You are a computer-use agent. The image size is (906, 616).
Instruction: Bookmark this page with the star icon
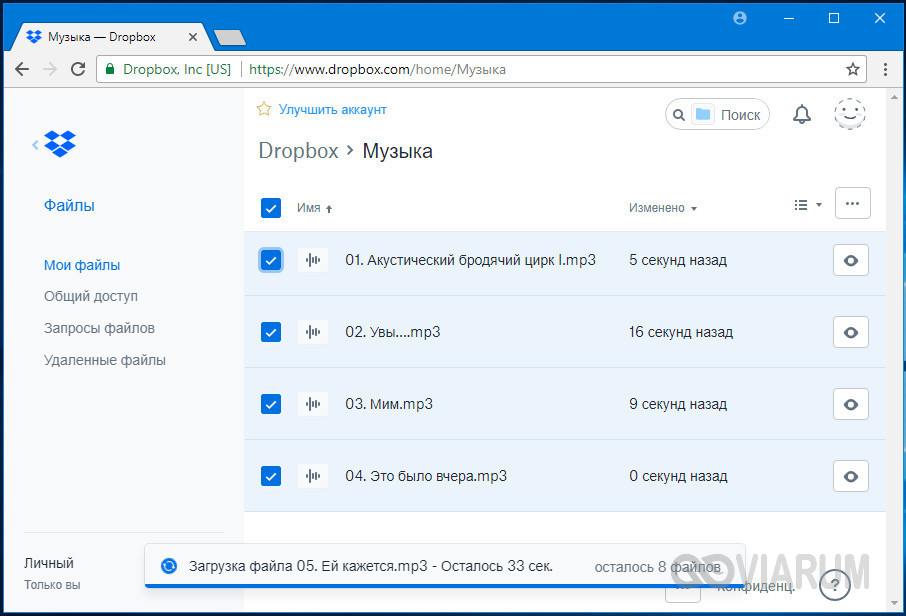pyautogui.click(x=853, y=70)
